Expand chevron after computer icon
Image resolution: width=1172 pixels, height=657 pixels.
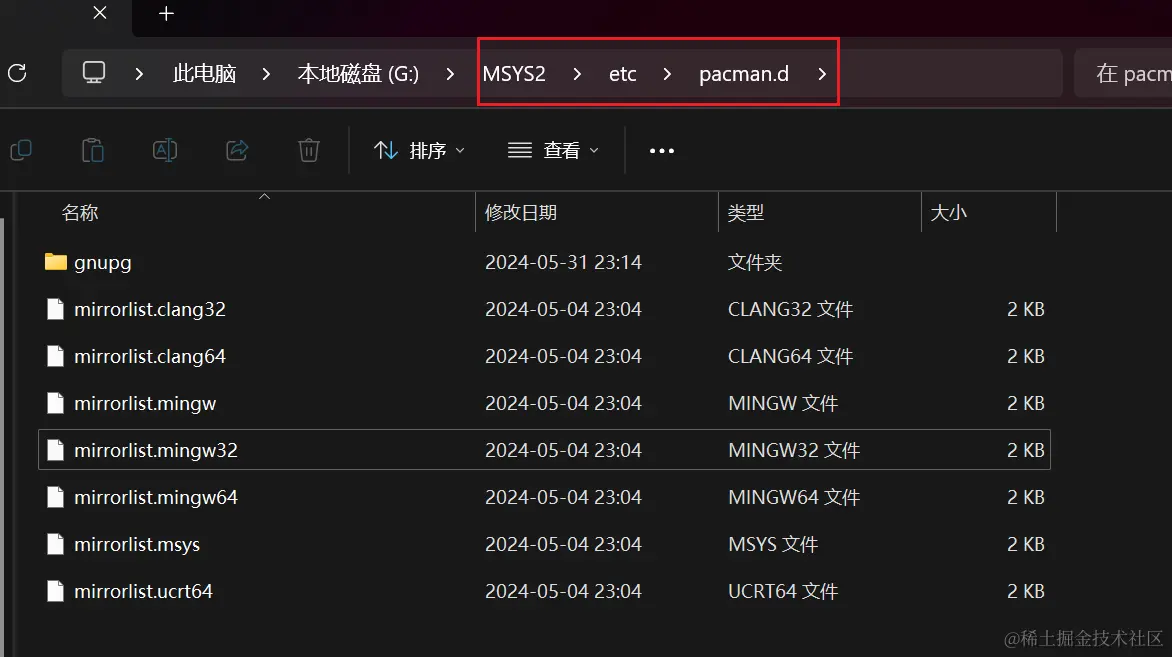[x=139, y=73]
